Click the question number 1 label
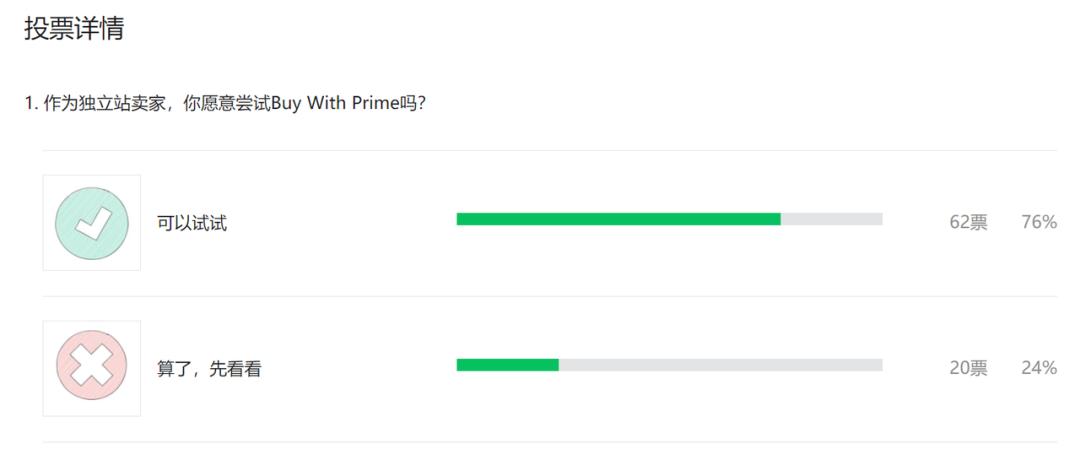The image size is (1080, 449). (30, 104)
